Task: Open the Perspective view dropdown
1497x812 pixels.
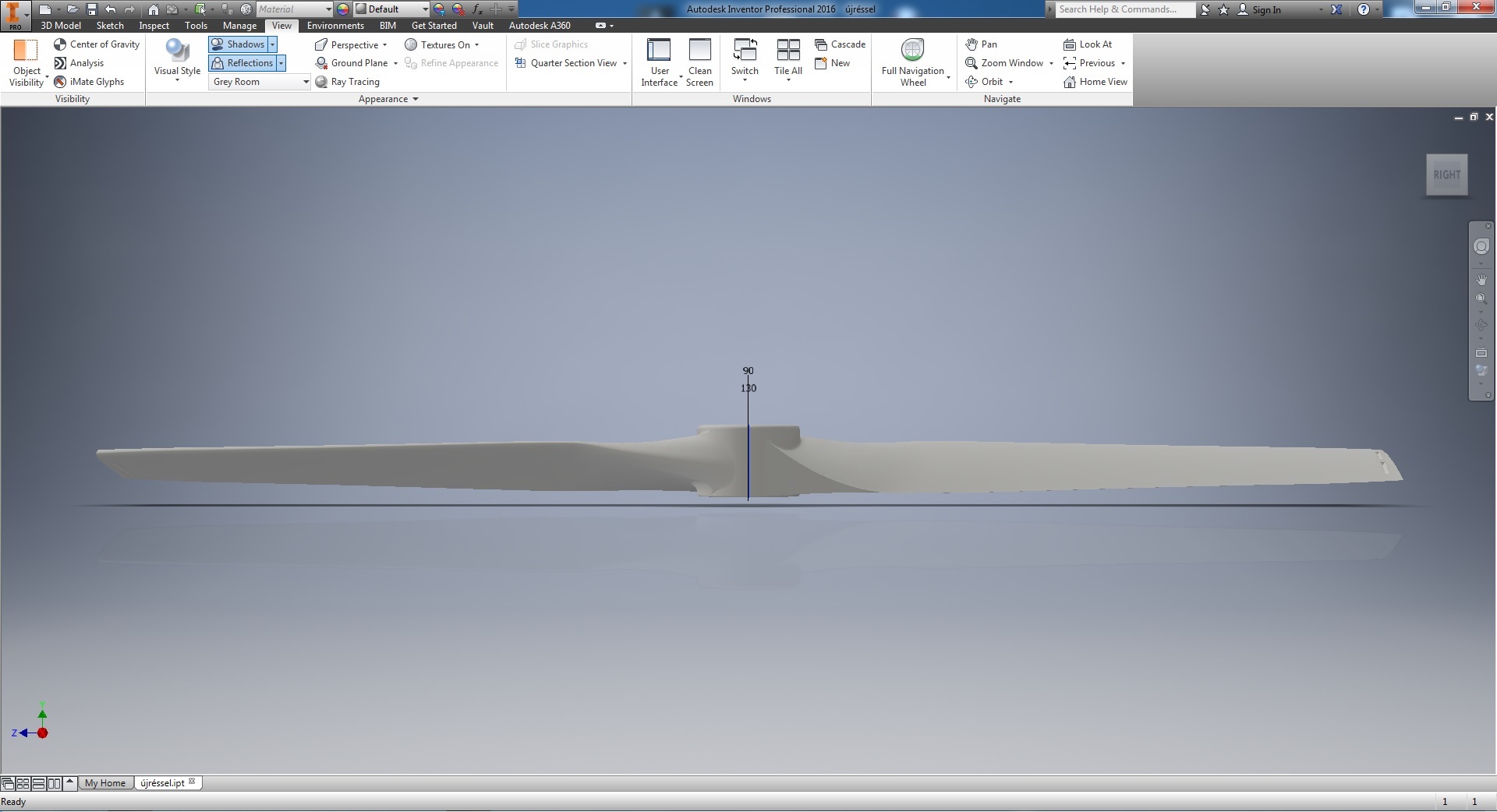Action: pyautogui.click(x=351, y=44)
